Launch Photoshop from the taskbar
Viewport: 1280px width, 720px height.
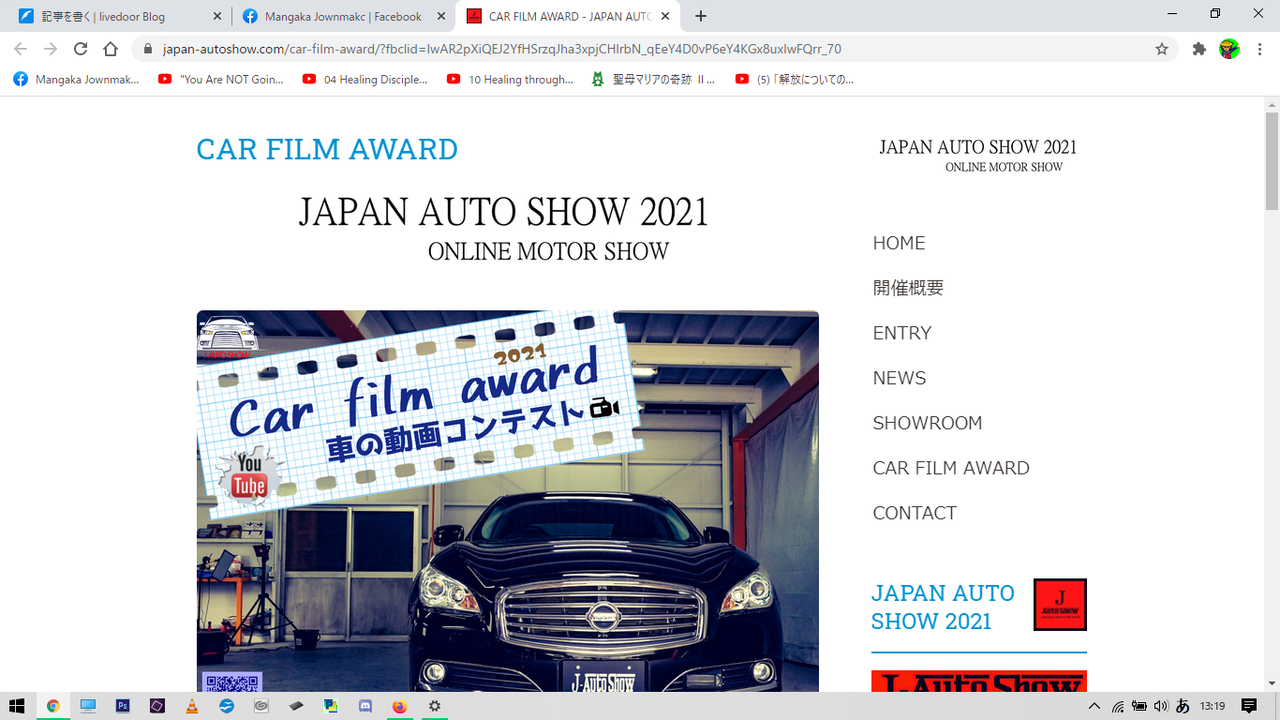point(123,706)
